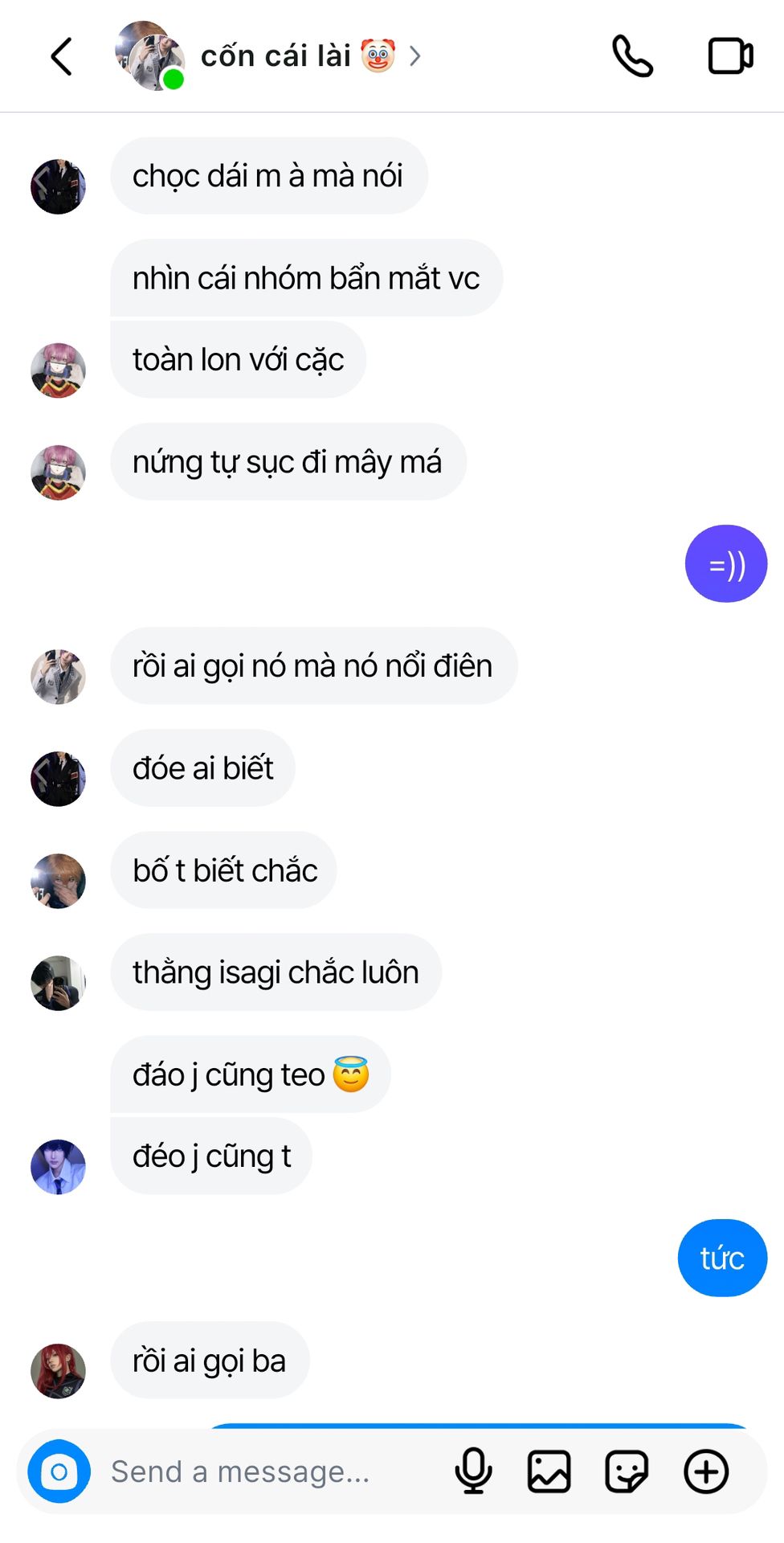Tap the blue tức message bubble
The image size is (784, 1543).
pos(722,1258)
